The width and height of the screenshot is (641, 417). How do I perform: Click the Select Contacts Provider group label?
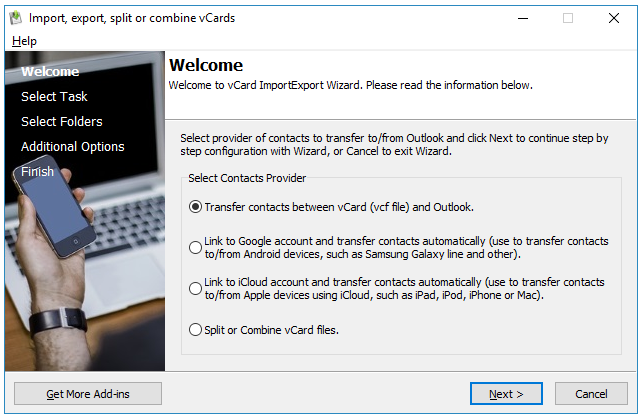[247, 178]
